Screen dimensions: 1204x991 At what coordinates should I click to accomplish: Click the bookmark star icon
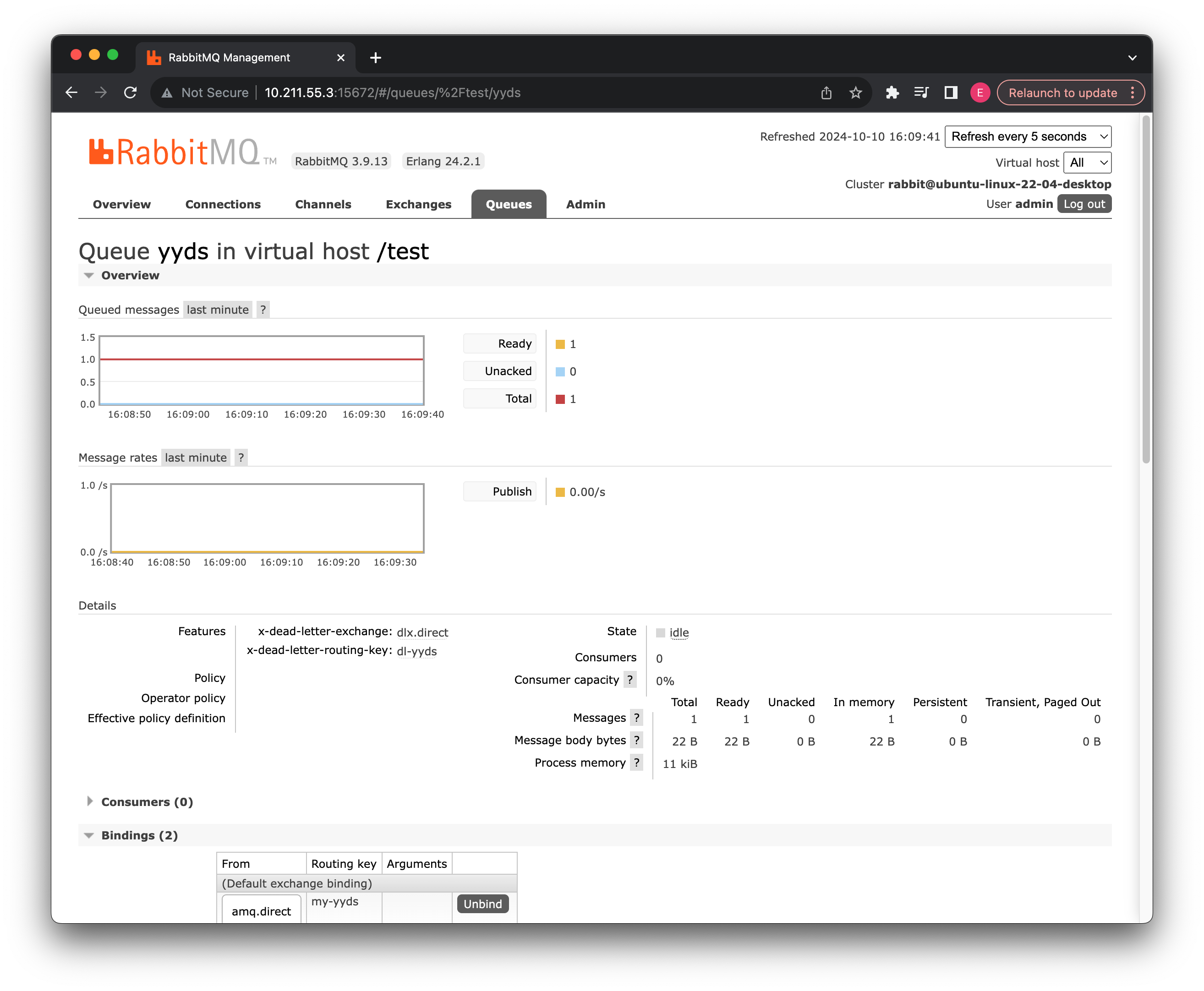[855, 93]
